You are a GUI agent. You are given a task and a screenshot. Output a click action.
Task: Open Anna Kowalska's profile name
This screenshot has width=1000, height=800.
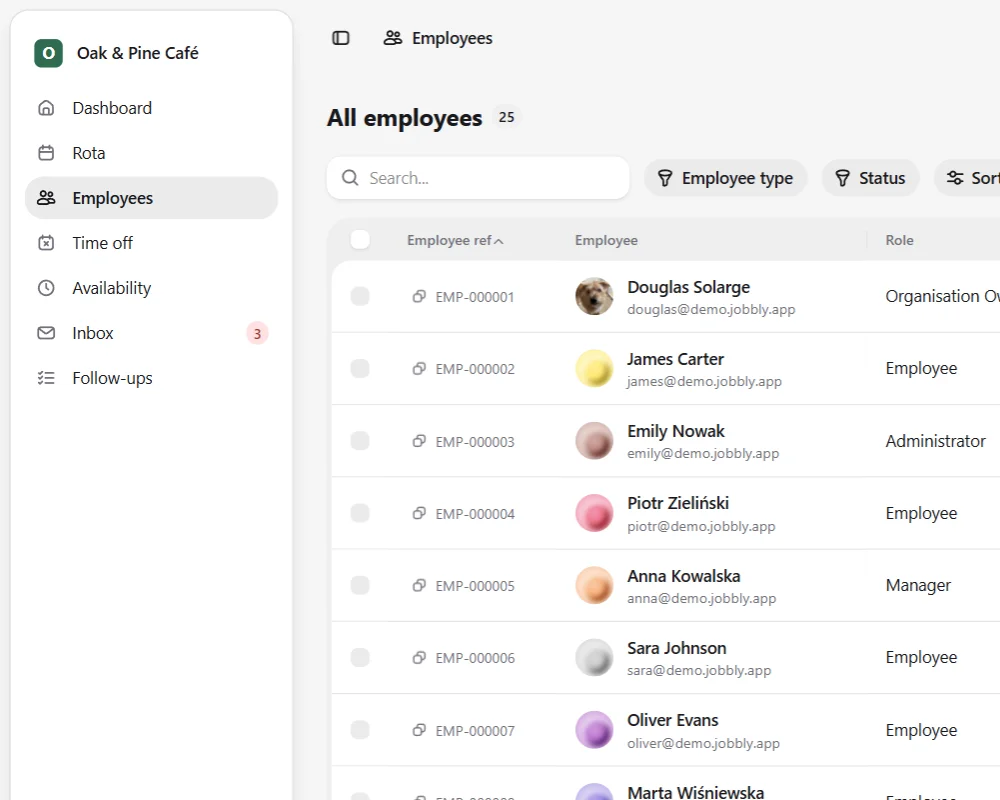point(684,576)
